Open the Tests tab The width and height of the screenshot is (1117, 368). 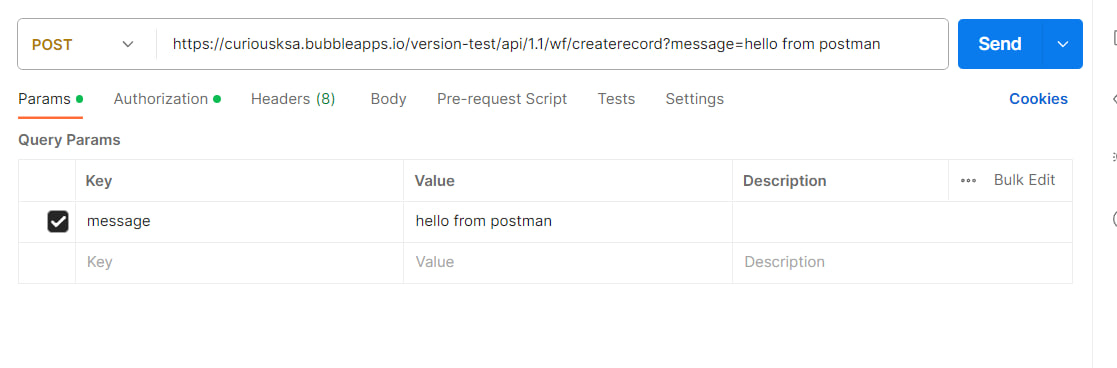pyautogui.click(x=616, y=99)
